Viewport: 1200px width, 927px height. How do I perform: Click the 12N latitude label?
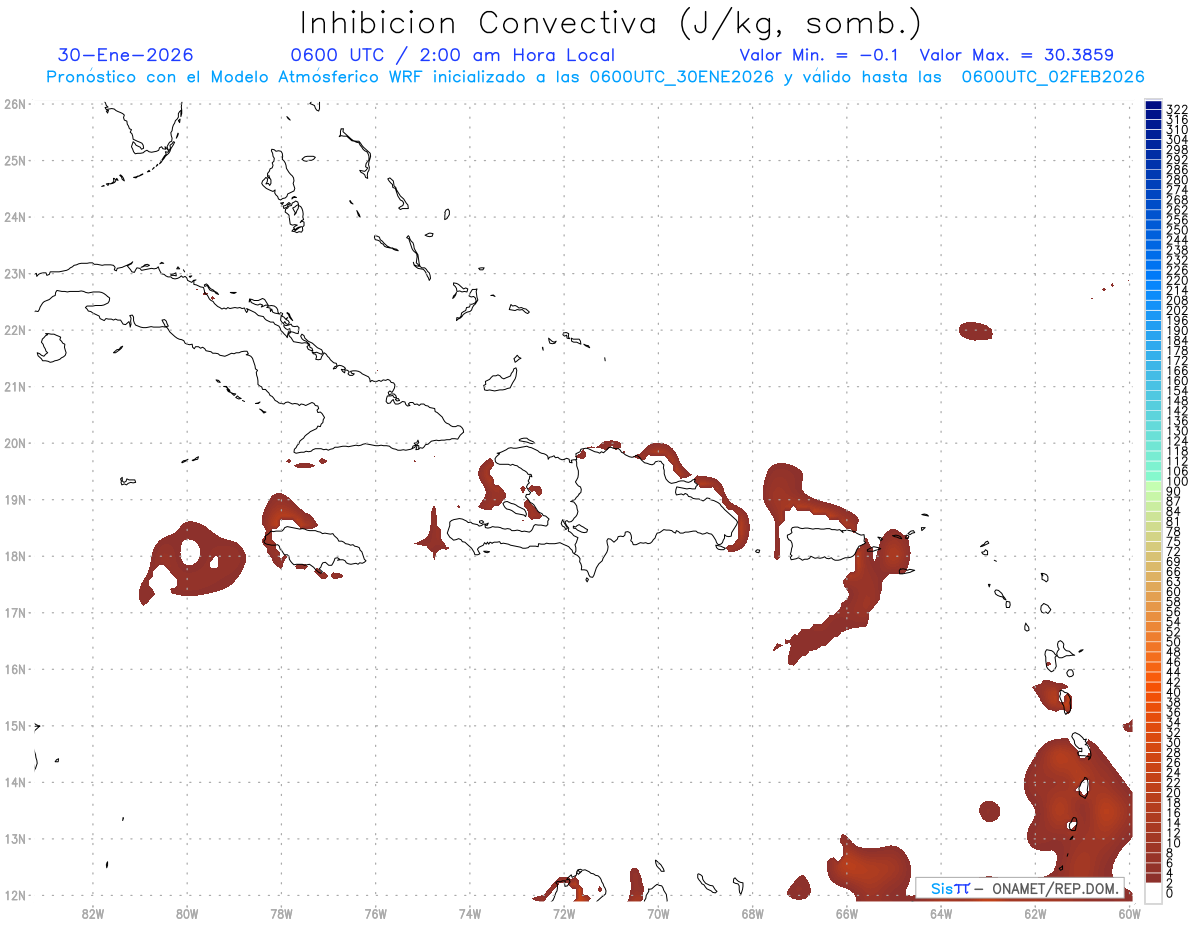click(x=15, y=895)
